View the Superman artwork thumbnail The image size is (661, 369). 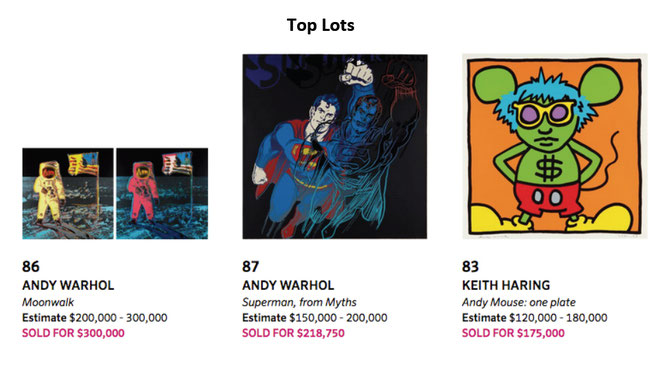(x=335, y=146)
